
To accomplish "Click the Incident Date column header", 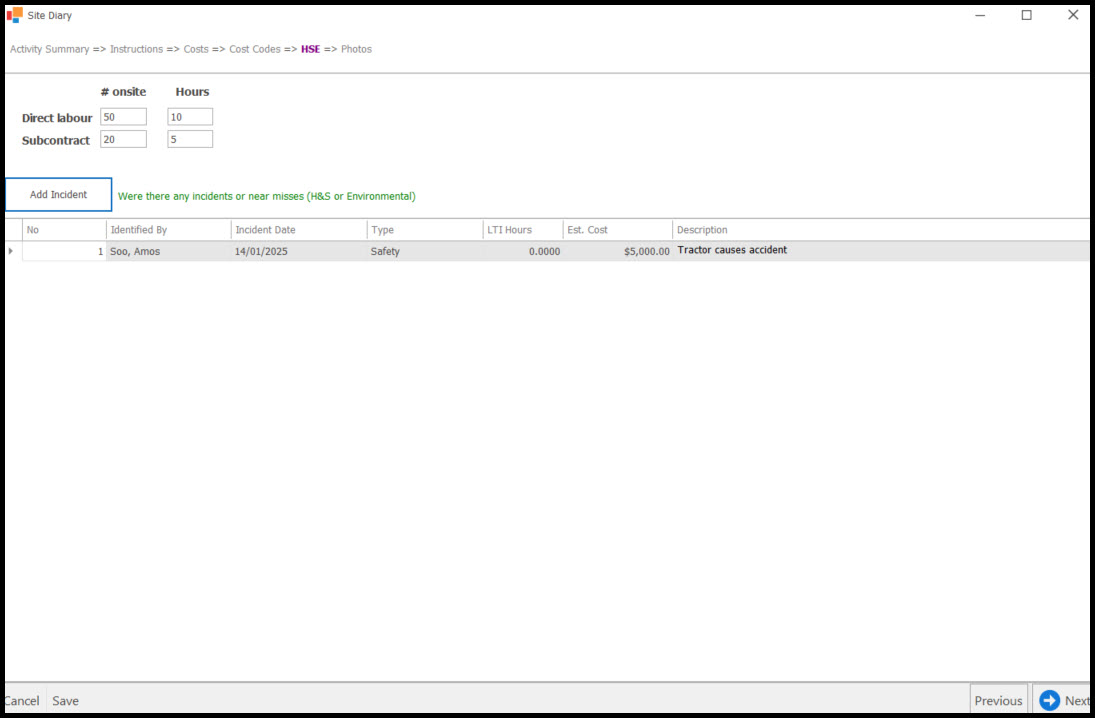I will 298,230.
